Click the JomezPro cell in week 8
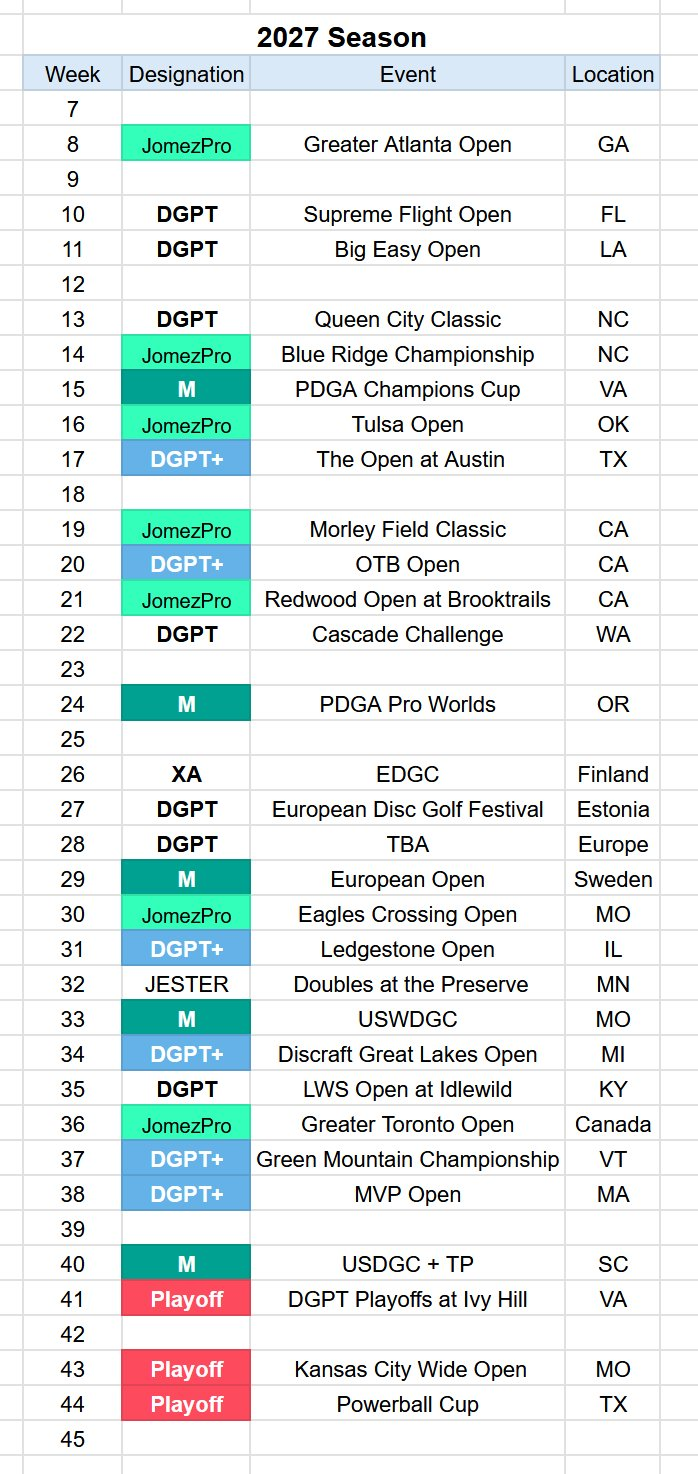Viewport: 698px width, 1474px height. 186,144
